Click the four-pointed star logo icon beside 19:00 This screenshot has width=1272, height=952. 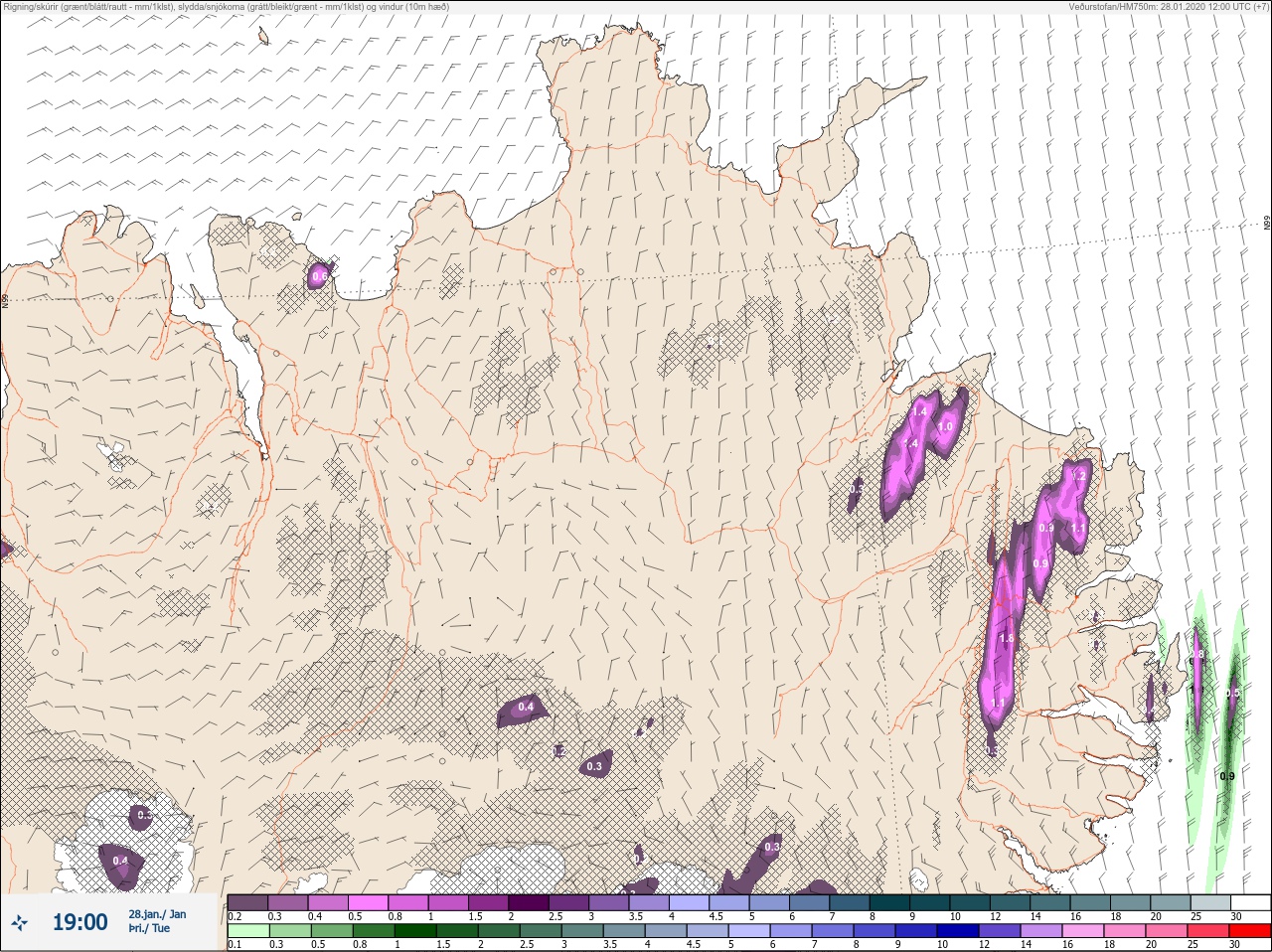pos(20,923)
